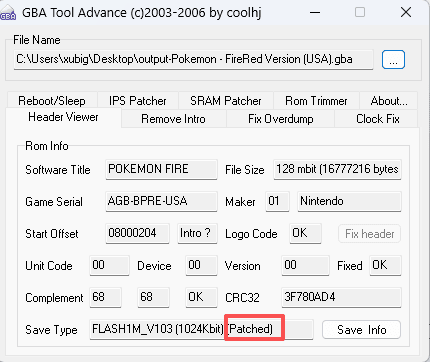
Task: Select the Software Title field POKEMON FIRE
Action: point(161,169)
